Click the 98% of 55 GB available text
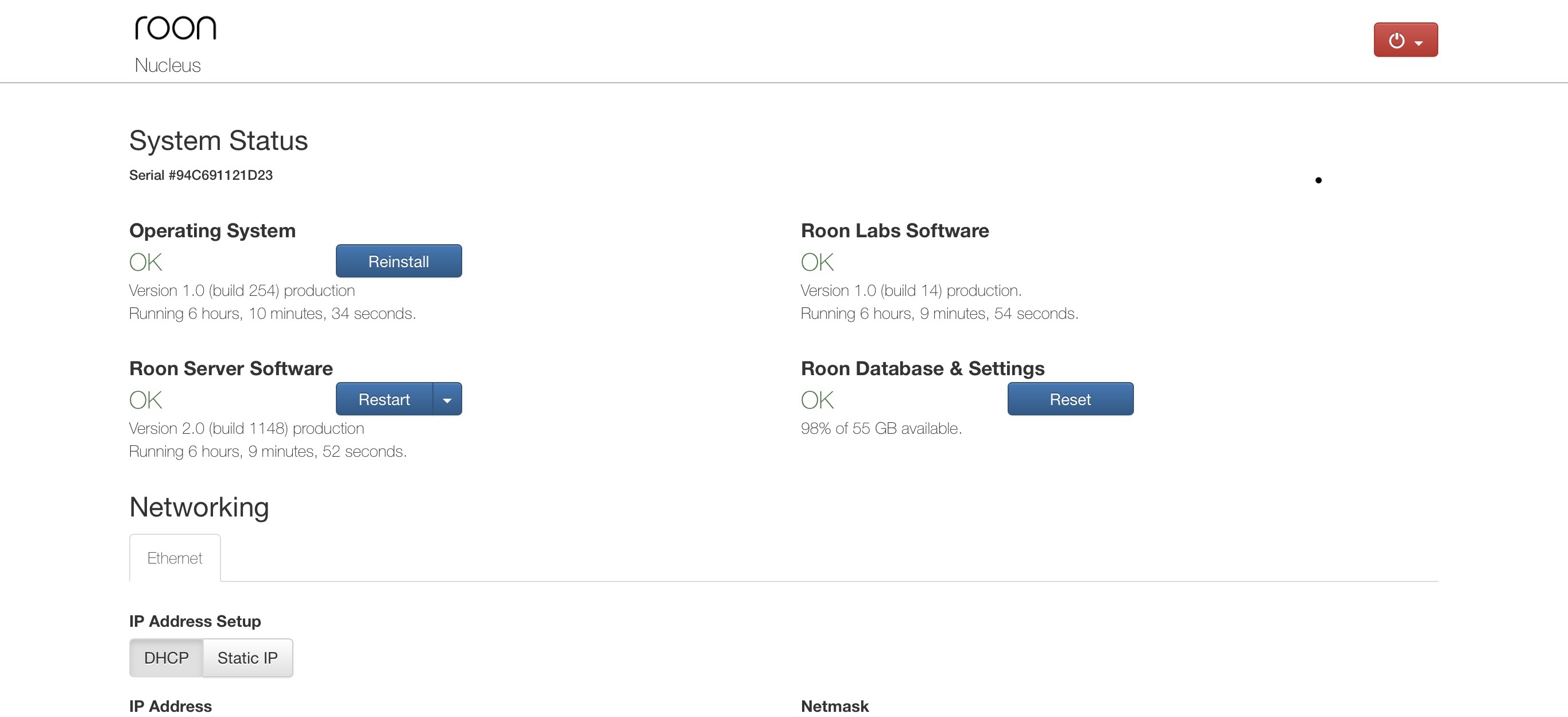 [x=881, y=428]
